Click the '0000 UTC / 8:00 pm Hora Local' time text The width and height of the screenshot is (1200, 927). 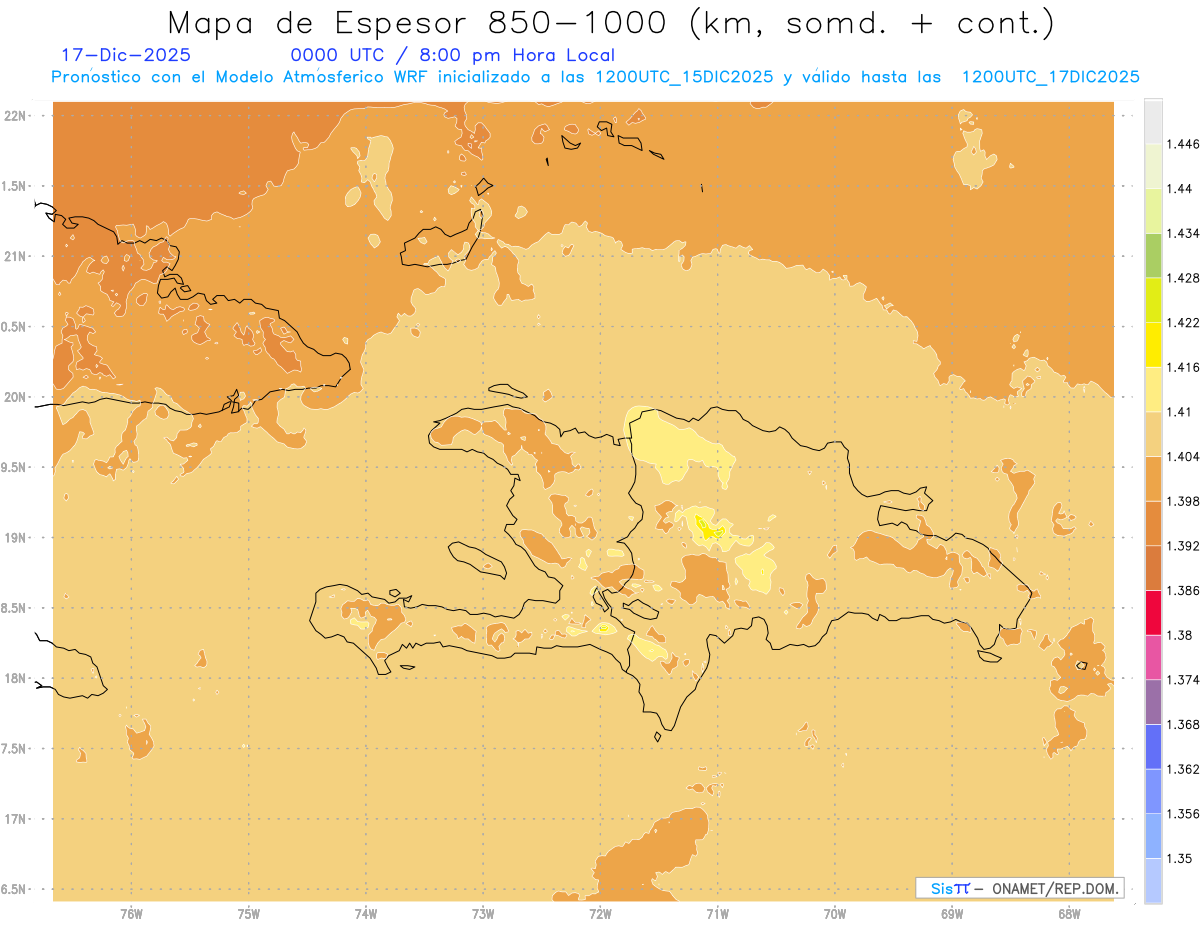click(x=453, y=55)
